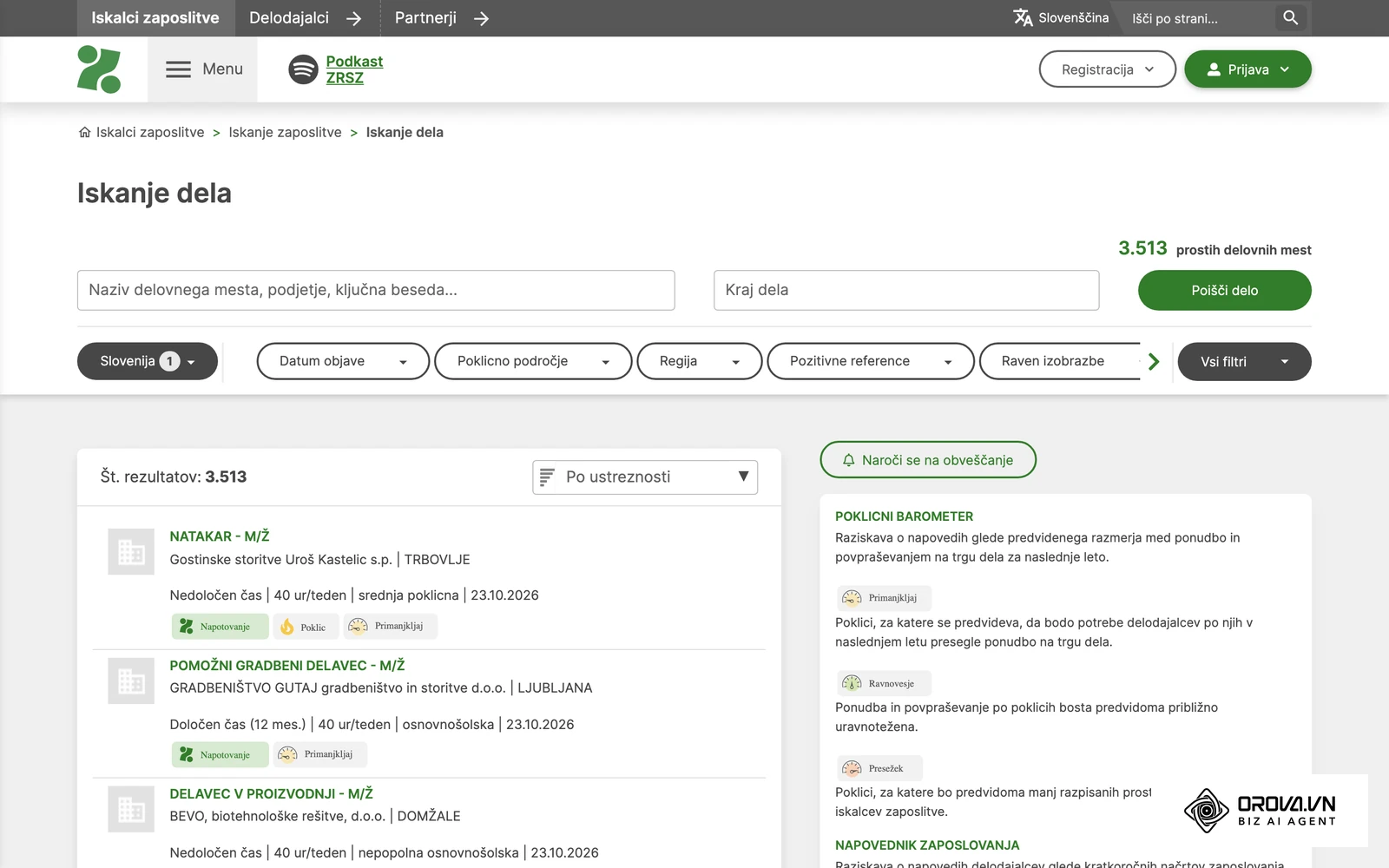Open the NATAKAR - M/Ž job listing

pyautogui.click(x=220, y=536)
